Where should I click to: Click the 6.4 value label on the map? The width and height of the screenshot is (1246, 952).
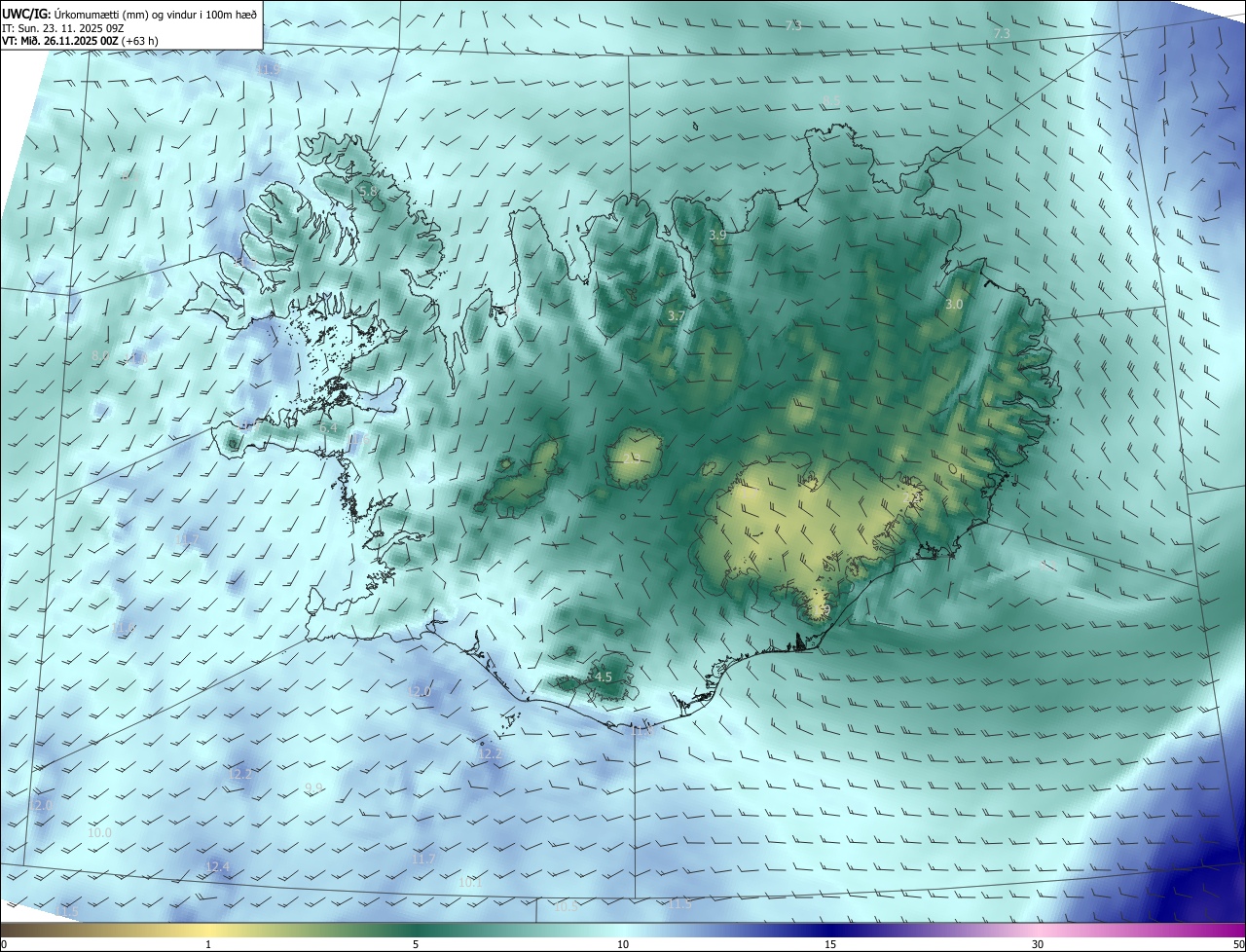328,427
